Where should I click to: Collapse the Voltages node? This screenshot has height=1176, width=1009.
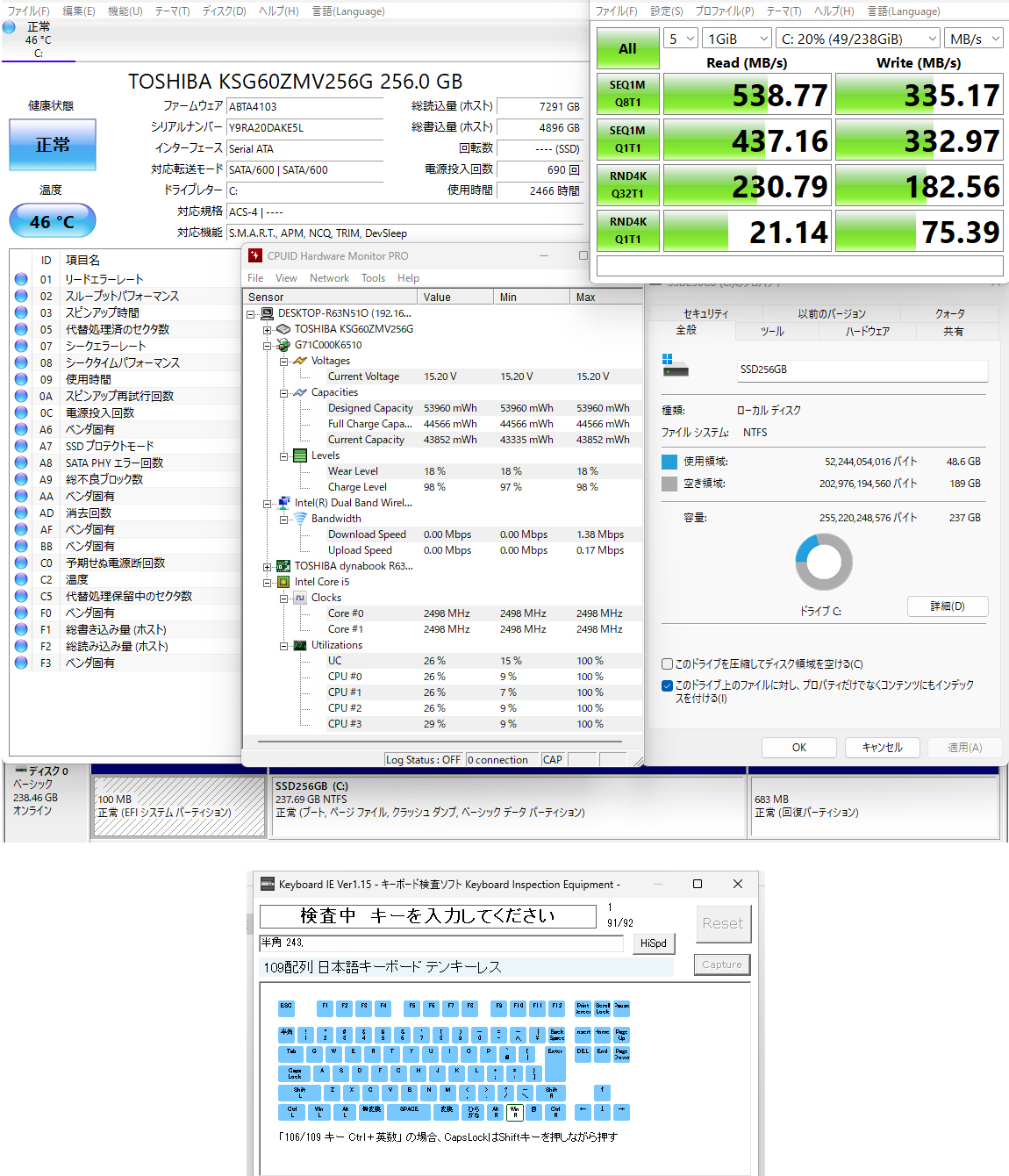[x=283, y=362]
